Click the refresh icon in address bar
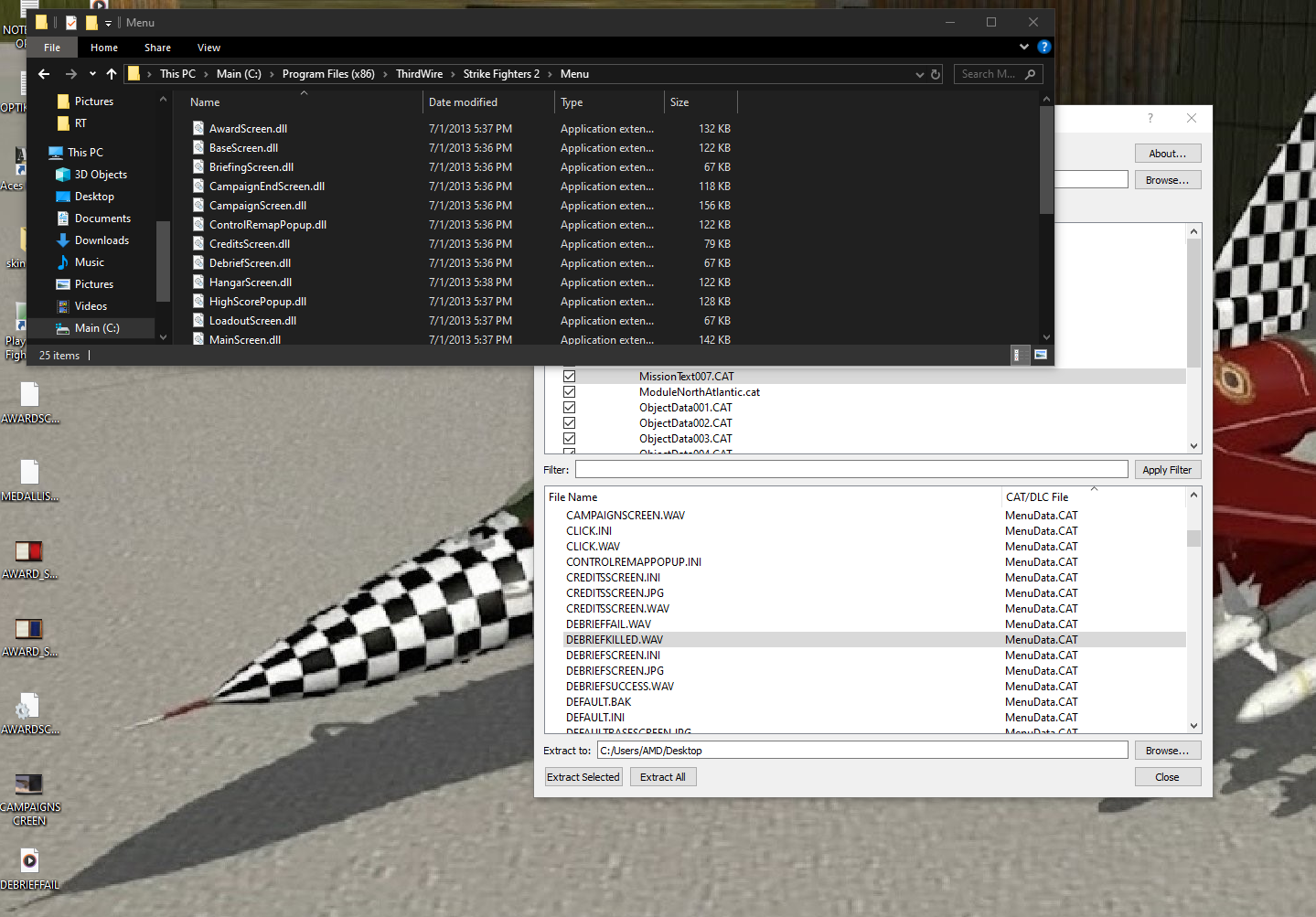The height and width of the screenshot is (917, 1316). click(936, 75)
